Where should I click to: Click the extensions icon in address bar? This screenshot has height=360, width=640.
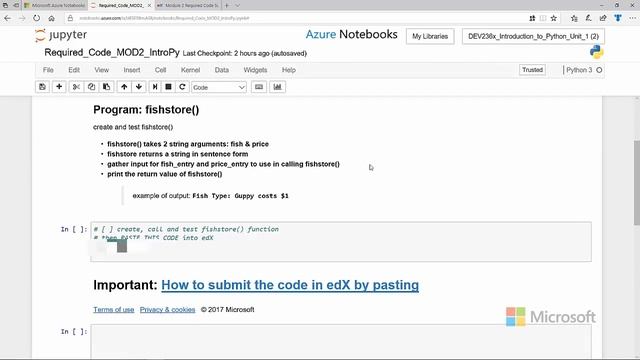point(532,18)
